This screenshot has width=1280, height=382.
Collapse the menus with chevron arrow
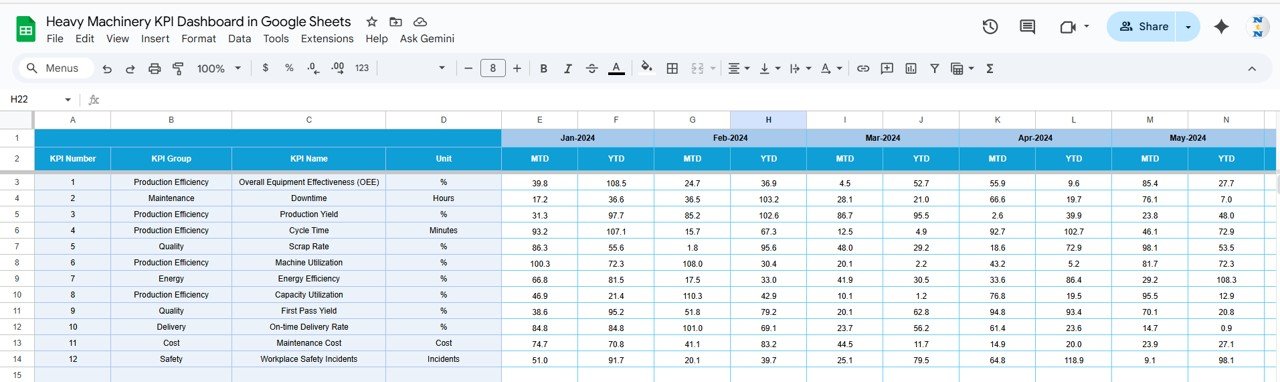pyautogui.click(x=1251, y=68)
